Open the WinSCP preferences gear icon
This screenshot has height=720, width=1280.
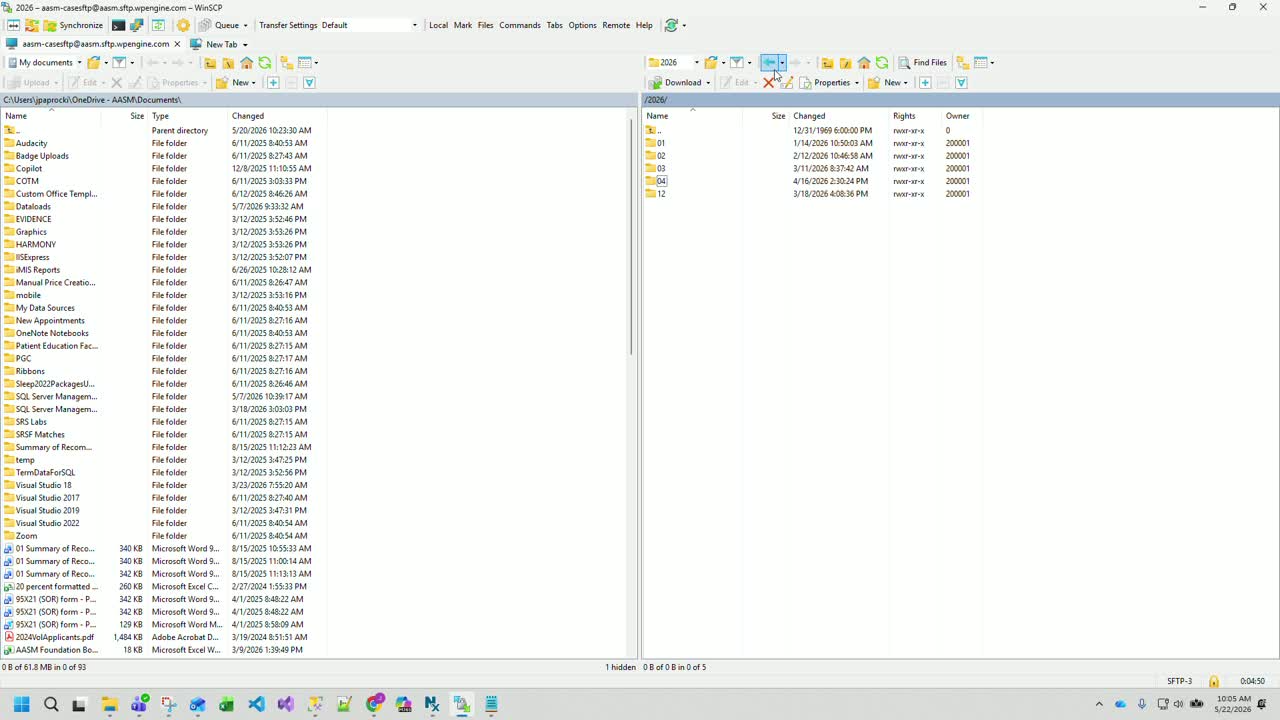183,25
